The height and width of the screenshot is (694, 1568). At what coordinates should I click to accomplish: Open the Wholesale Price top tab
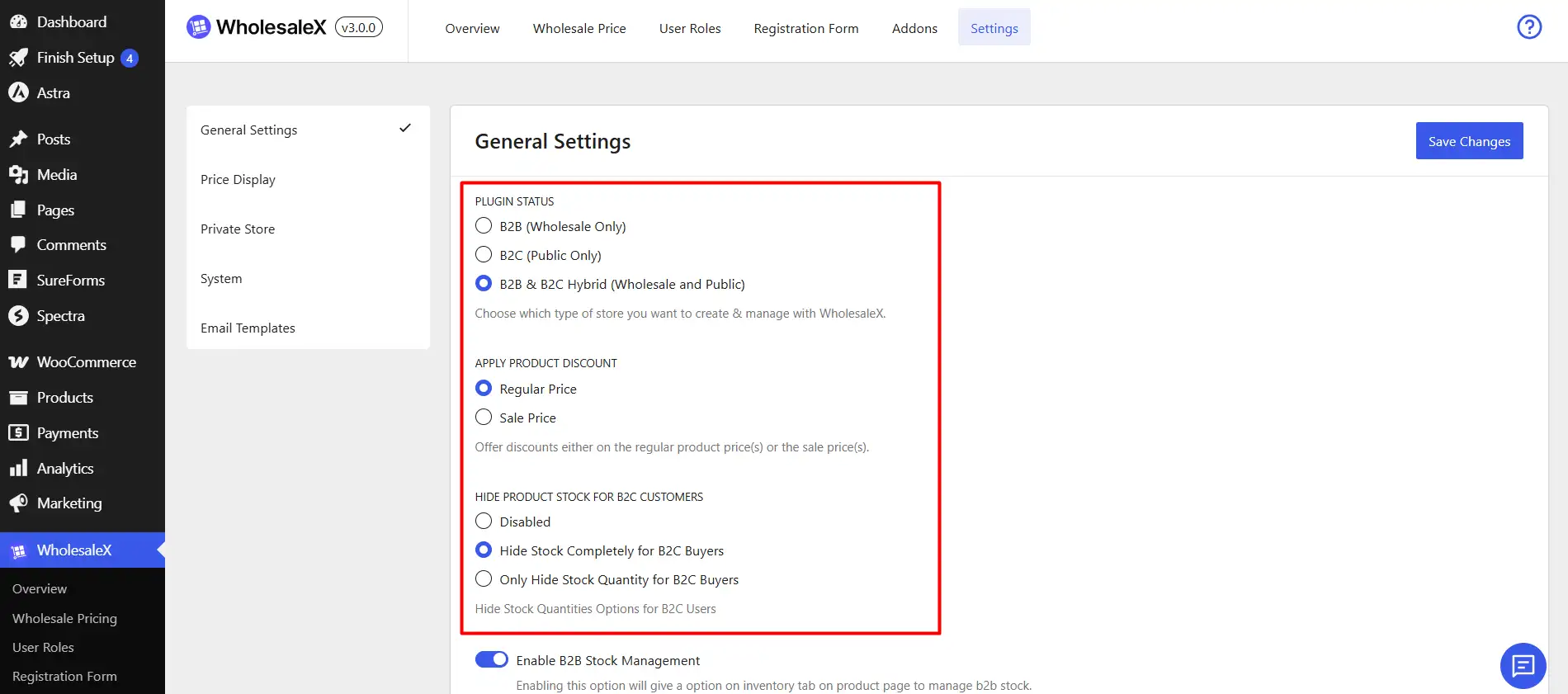pos(579,28)
